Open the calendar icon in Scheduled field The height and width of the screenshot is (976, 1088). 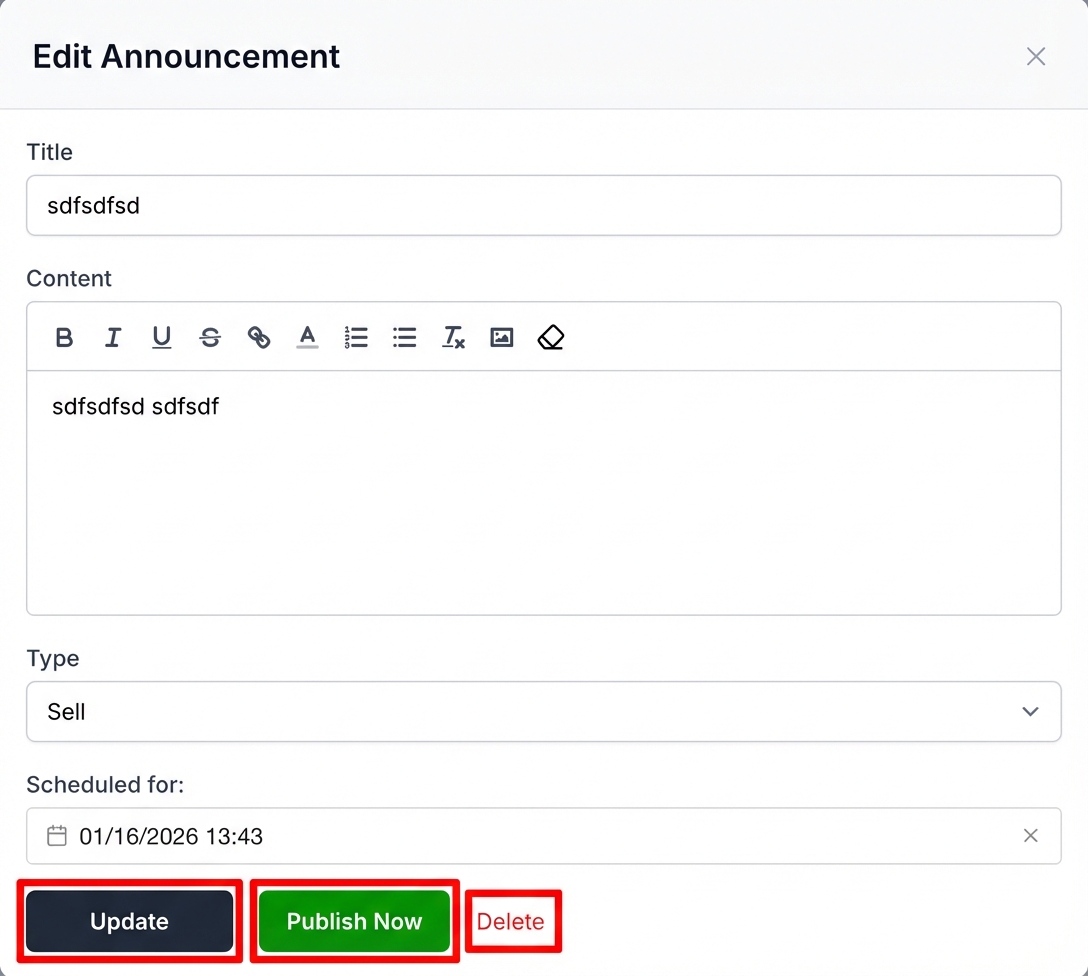click(57, 835)
